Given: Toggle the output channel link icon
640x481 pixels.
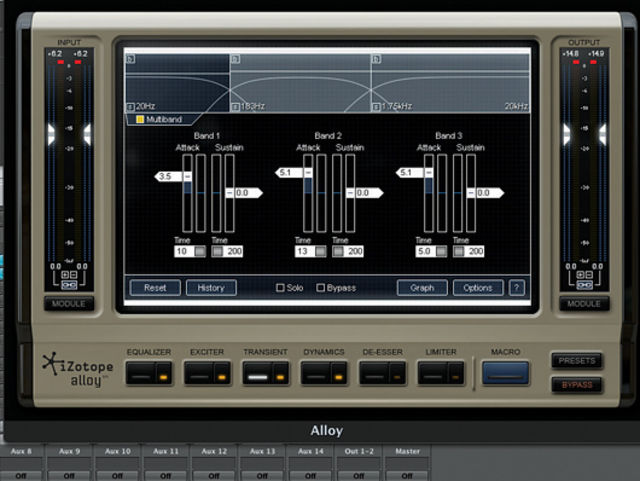Looking at the screenshot, I should 584,285.
